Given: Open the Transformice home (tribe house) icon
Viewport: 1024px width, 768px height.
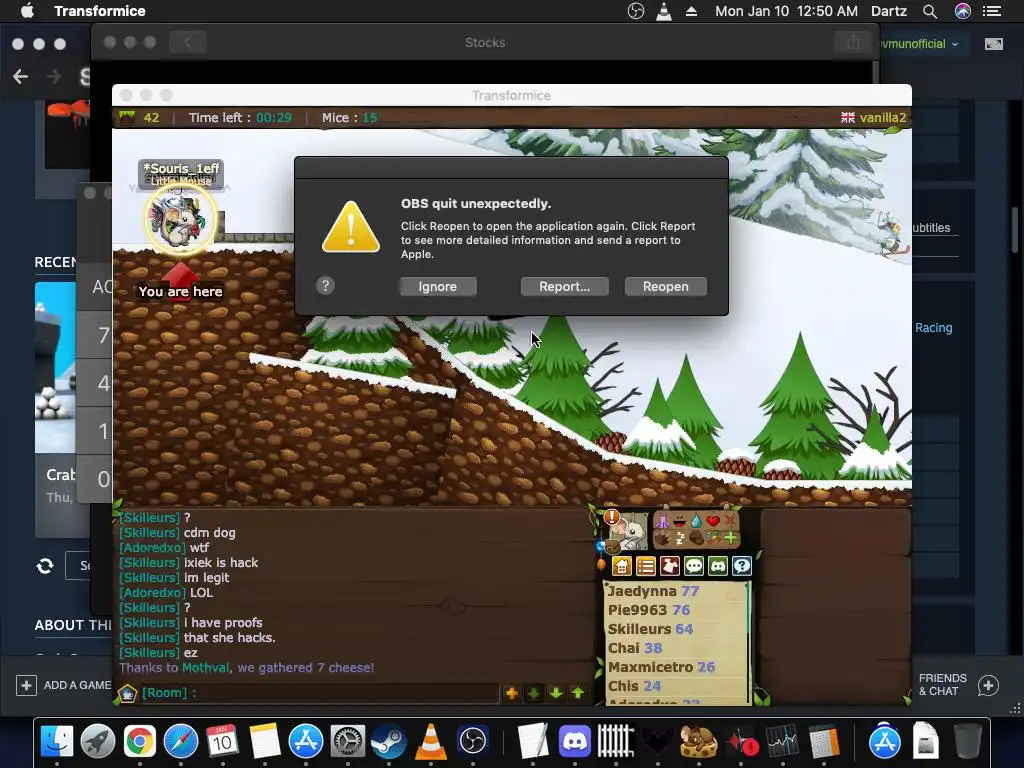Looking at the screenshot, I should coord(622,566).
